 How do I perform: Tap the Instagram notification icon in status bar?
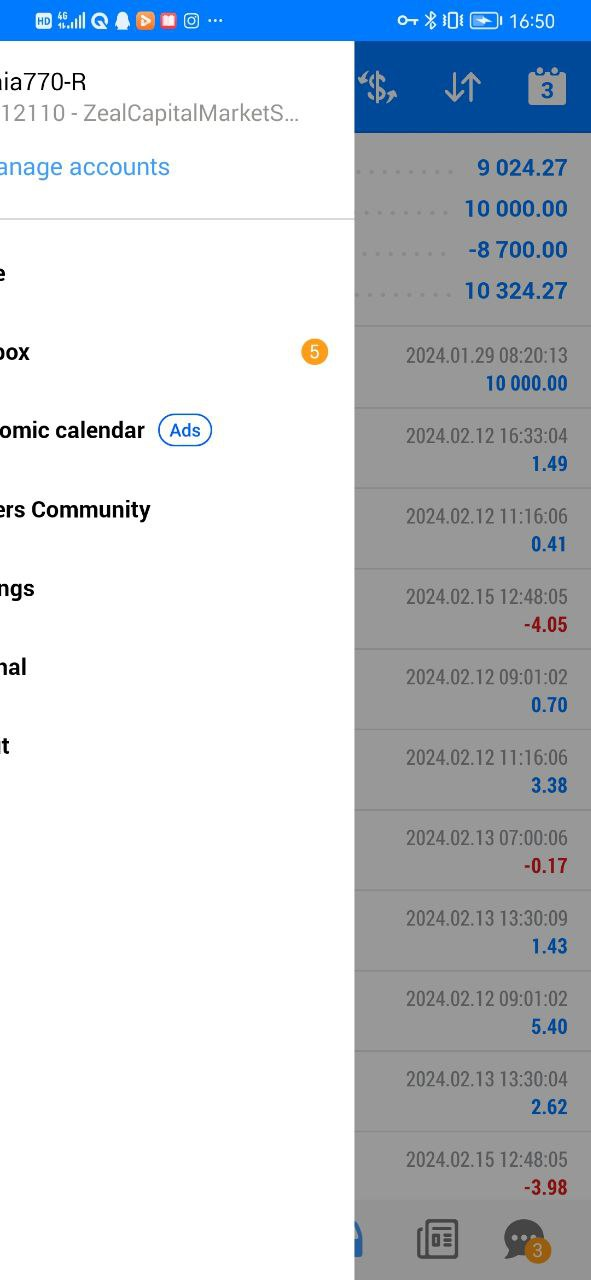[191, 20]
